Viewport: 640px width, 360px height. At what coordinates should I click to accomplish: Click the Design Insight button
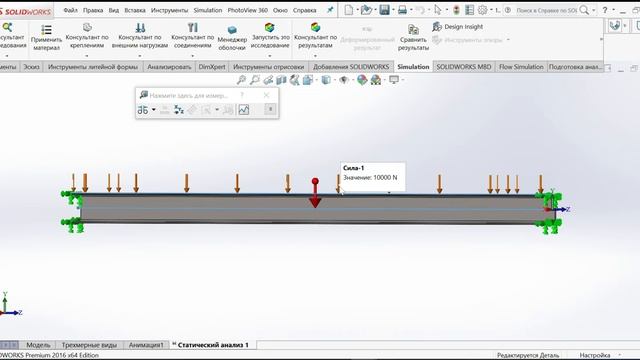pos(458,27)
